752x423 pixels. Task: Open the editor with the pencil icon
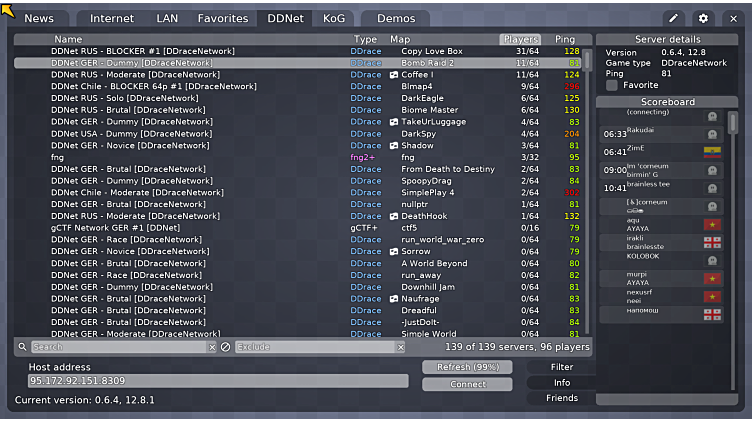pyautogui.click(x=674, y=18)
